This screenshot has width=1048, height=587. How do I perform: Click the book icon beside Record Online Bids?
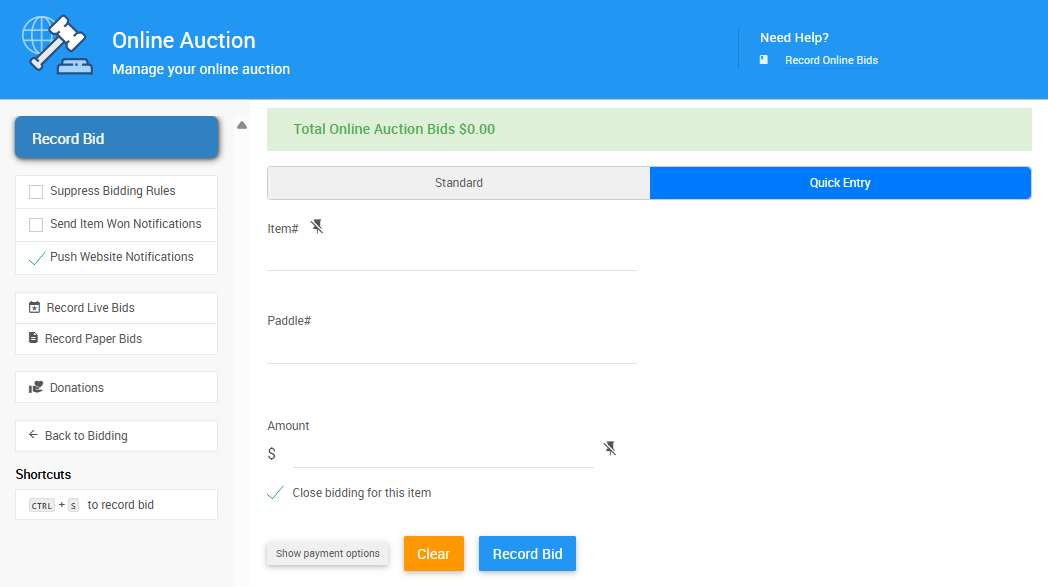764,60
